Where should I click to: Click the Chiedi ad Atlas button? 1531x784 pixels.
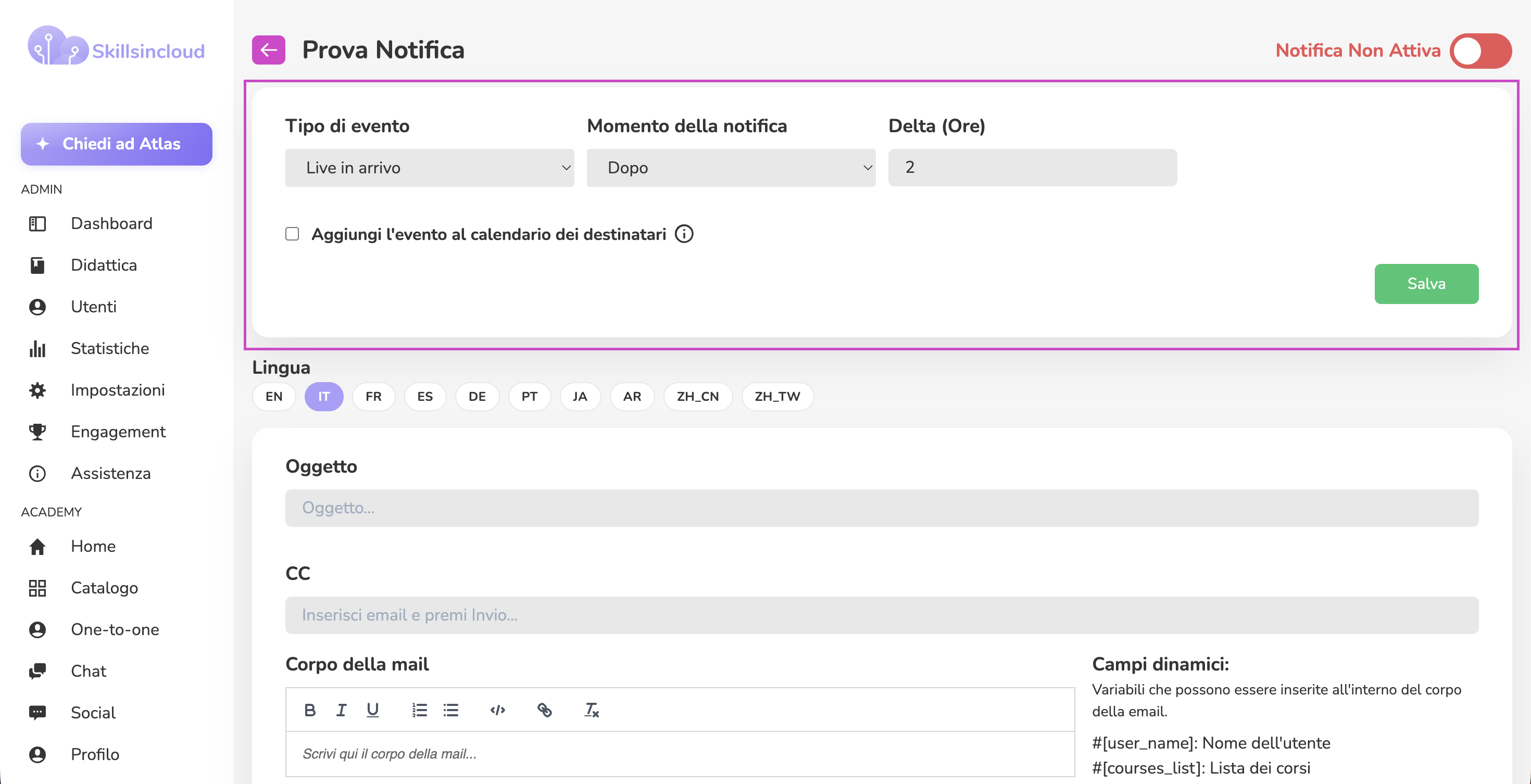[117, 144]
